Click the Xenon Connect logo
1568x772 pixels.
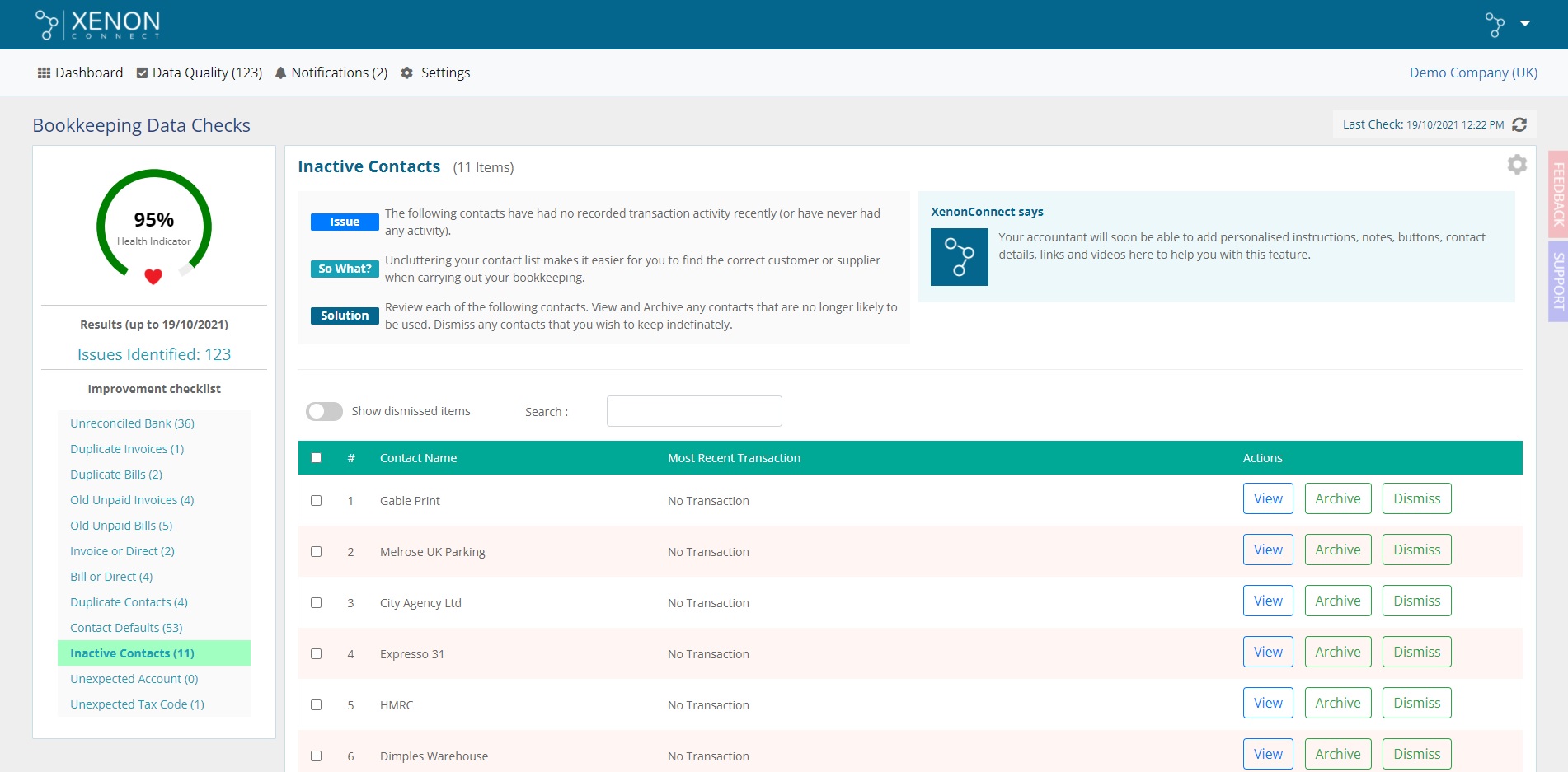click(98, 25)
